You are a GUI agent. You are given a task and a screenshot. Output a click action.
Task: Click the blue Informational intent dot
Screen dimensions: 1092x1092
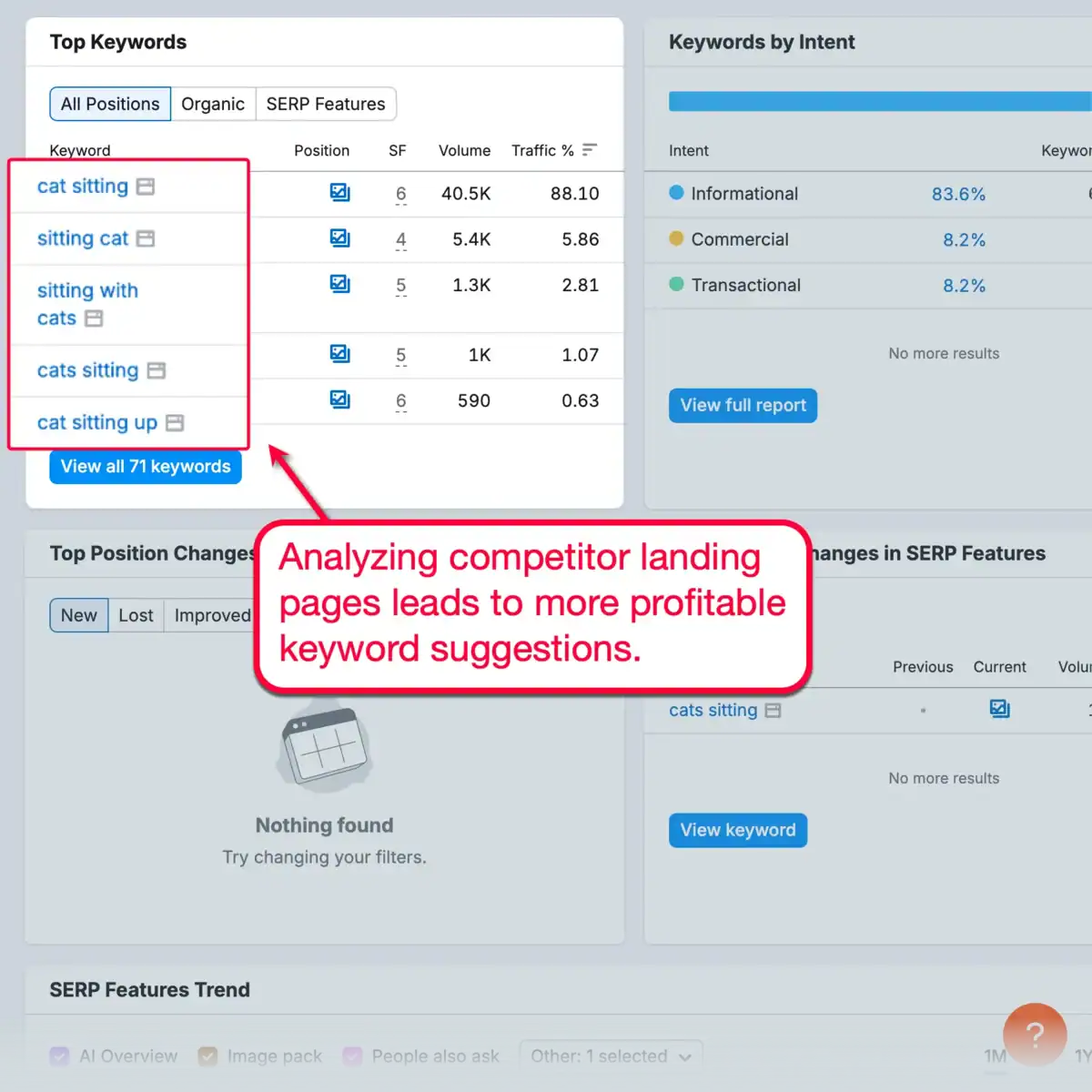[x=676, y=193]
